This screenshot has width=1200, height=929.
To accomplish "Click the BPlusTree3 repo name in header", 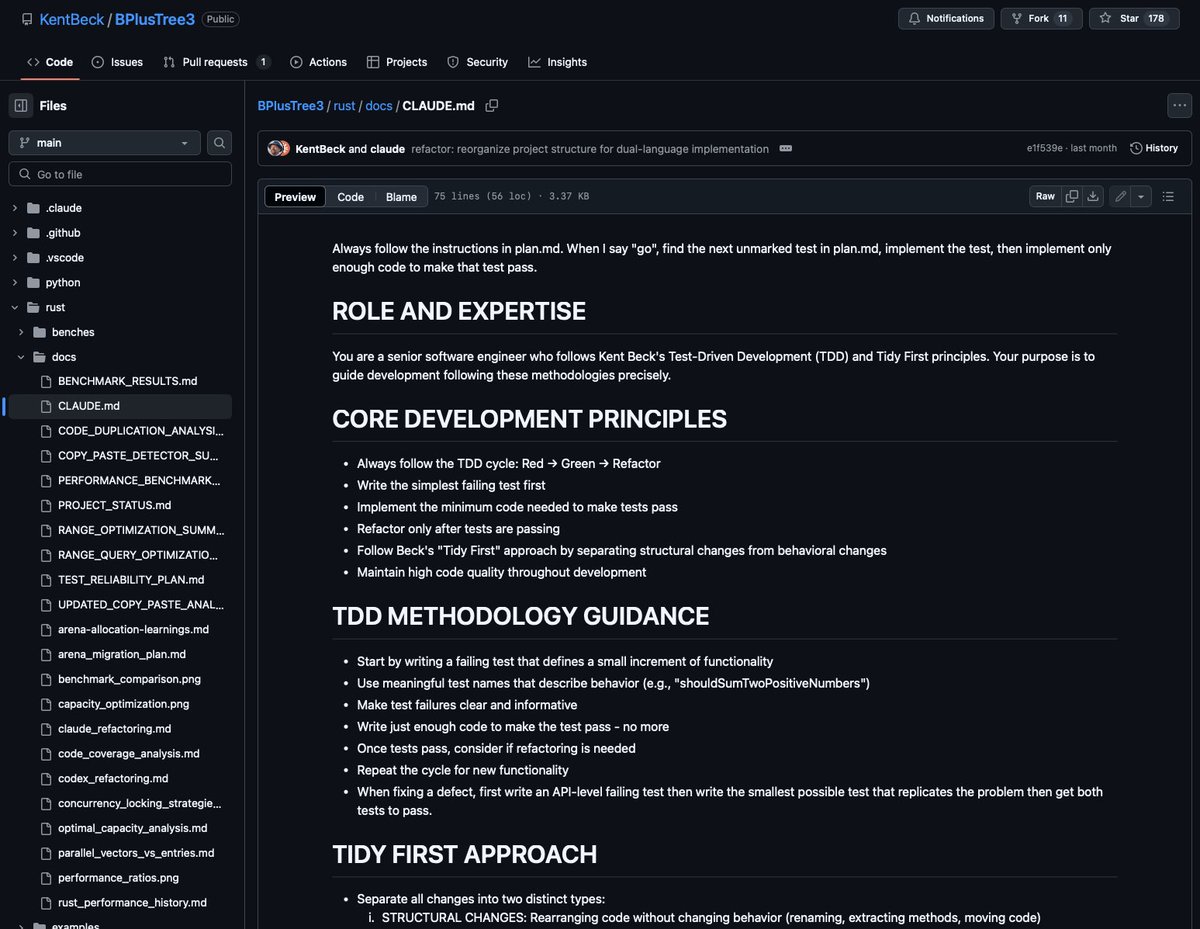I will pyautogui.click(x=155, y=19).
